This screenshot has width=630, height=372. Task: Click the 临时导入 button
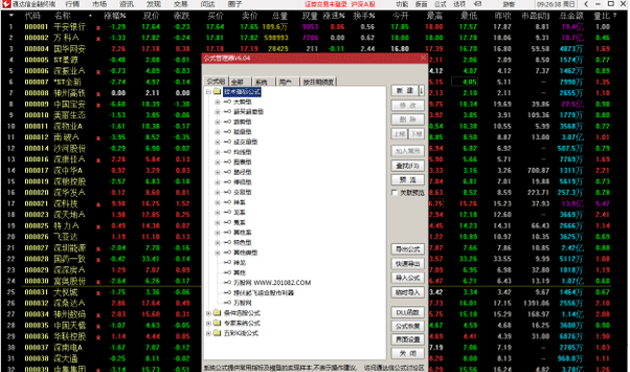408,292
